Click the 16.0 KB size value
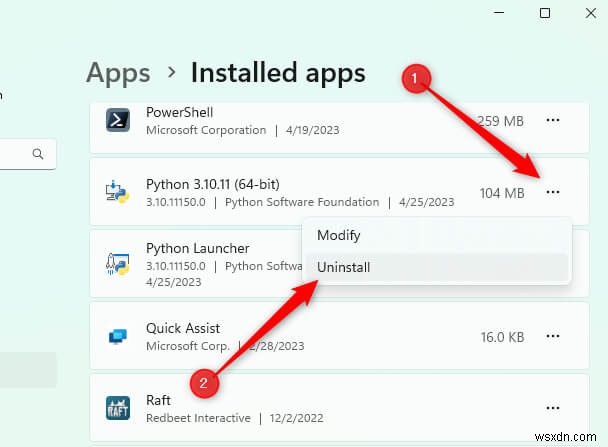Screen dimensions: 608x447 click(x=503, y=337)
